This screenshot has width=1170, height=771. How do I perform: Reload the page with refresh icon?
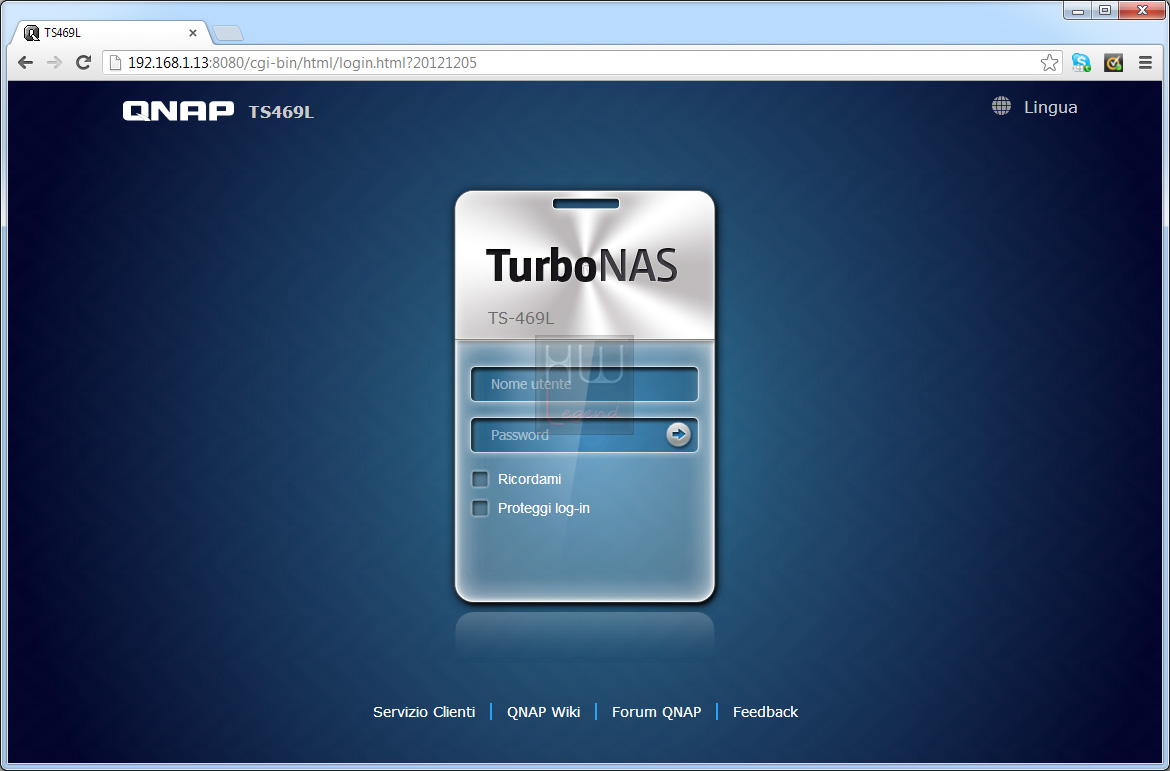click(84, 63)
